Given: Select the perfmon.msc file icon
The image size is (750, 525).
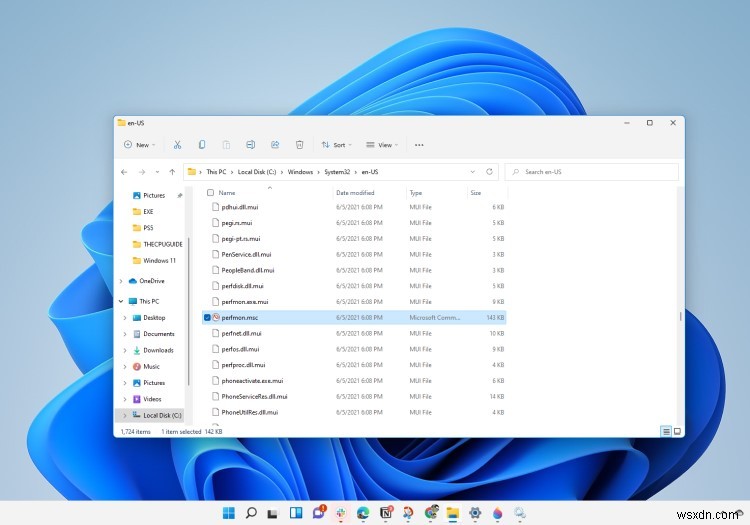Looking at the screenshot, I should pyautogui.click(x=216, y=317).
